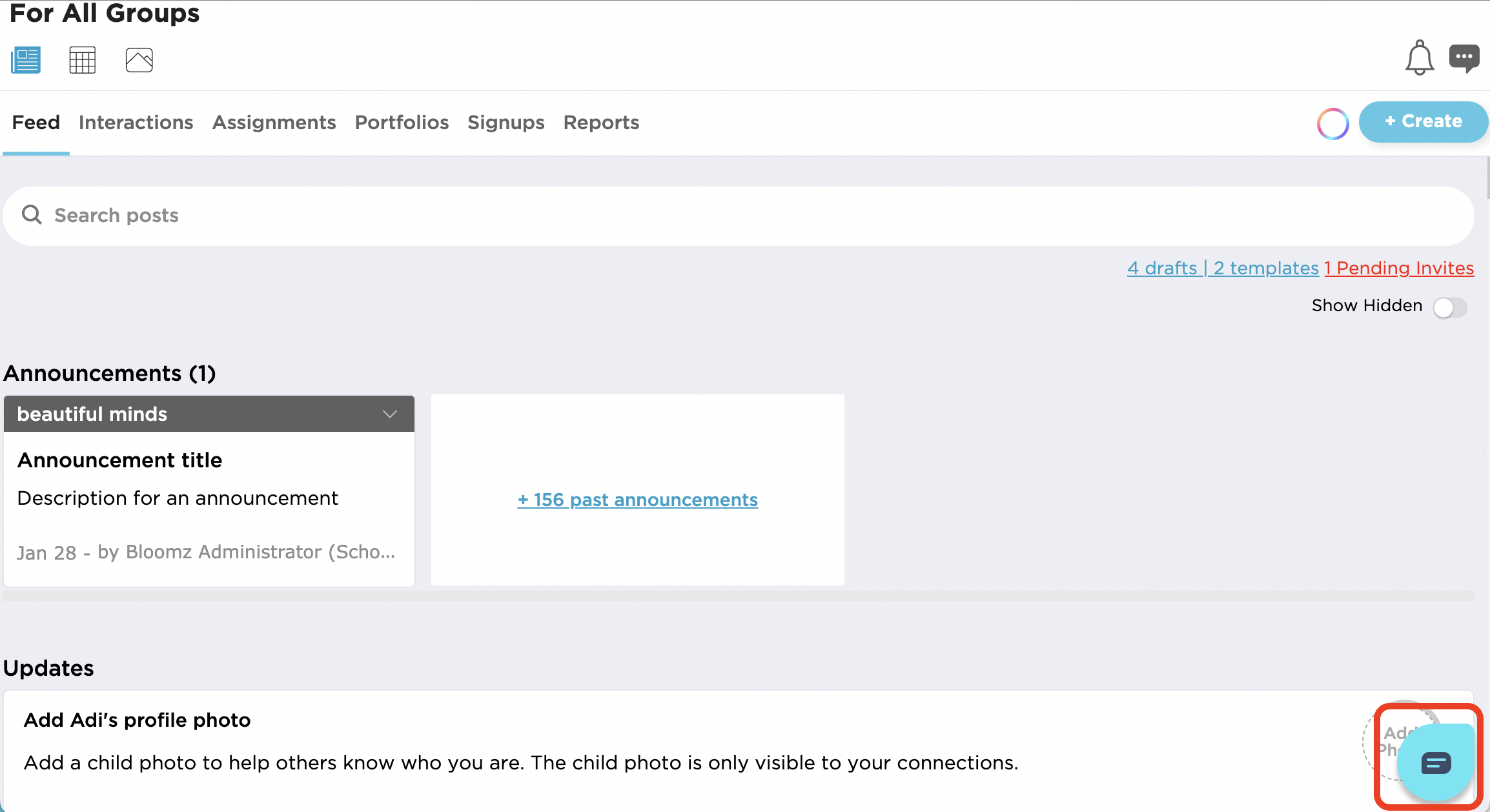The width and height of the screenshot is (1490, 812).
Task: View the 156 past announcements link
Action: (x=637, y=500)
